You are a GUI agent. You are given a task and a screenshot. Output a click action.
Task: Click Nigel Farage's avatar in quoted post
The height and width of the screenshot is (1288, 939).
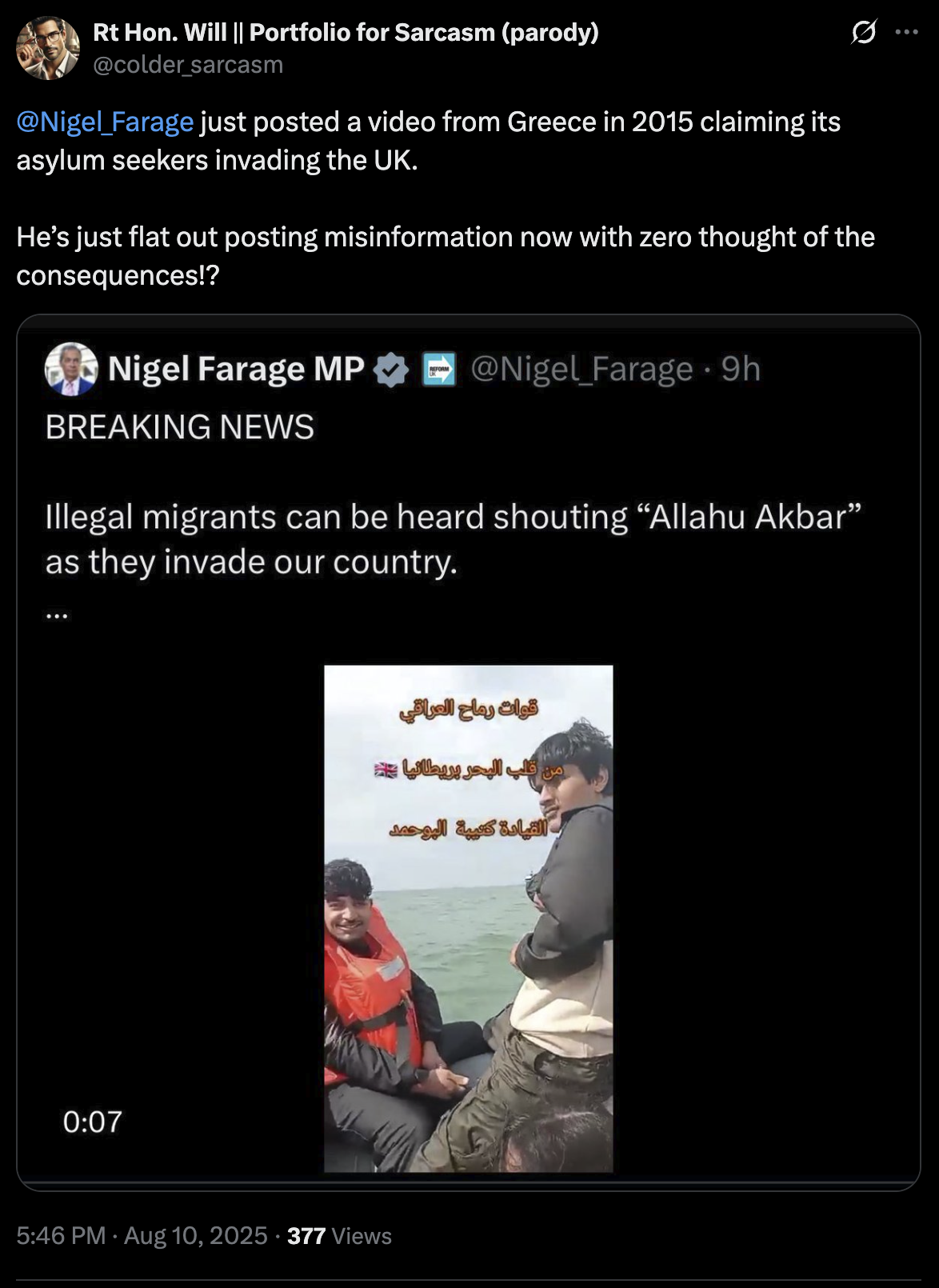[x=71, y=369]
